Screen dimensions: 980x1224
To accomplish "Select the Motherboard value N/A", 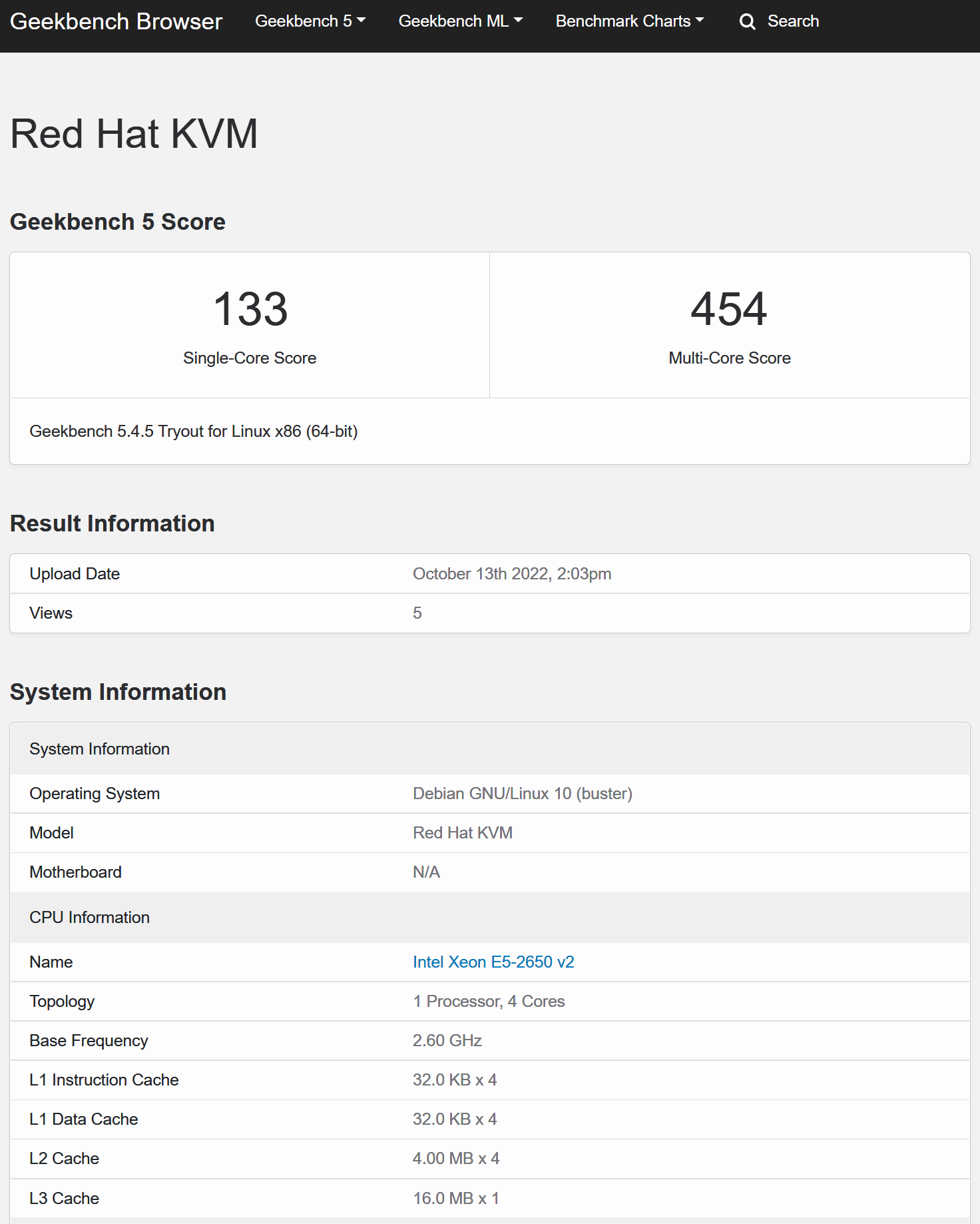I will click(x=427, y=872).
